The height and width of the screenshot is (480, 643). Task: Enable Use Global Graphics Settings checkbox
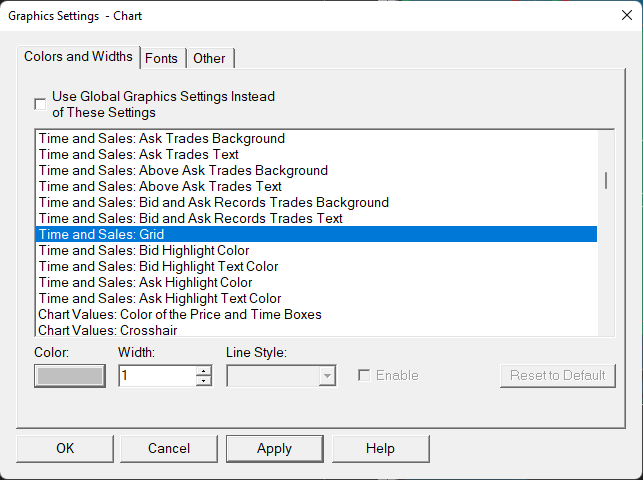click(x=40, y=103)
